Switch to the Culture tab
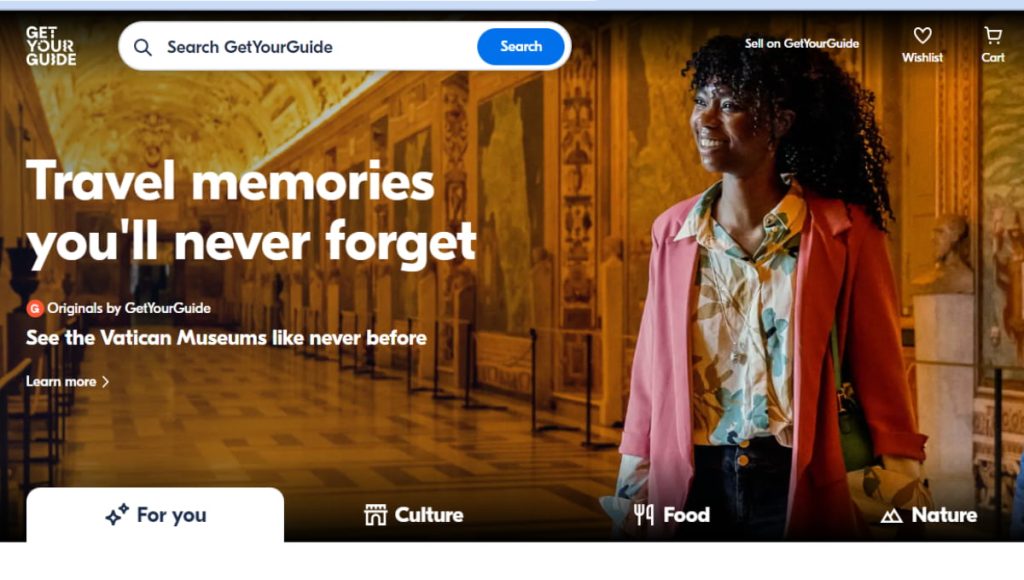1024x580 pixels. [x=413, y=515]
